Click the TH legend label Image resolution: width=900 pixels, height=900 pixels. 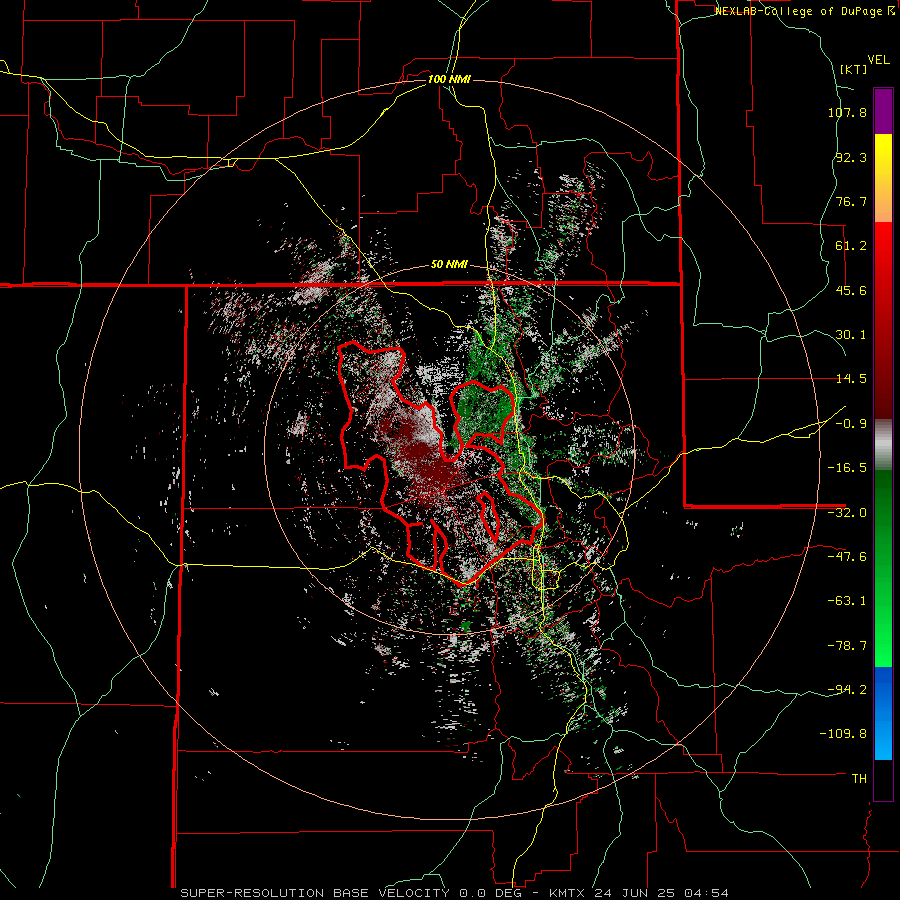(859, 779)
